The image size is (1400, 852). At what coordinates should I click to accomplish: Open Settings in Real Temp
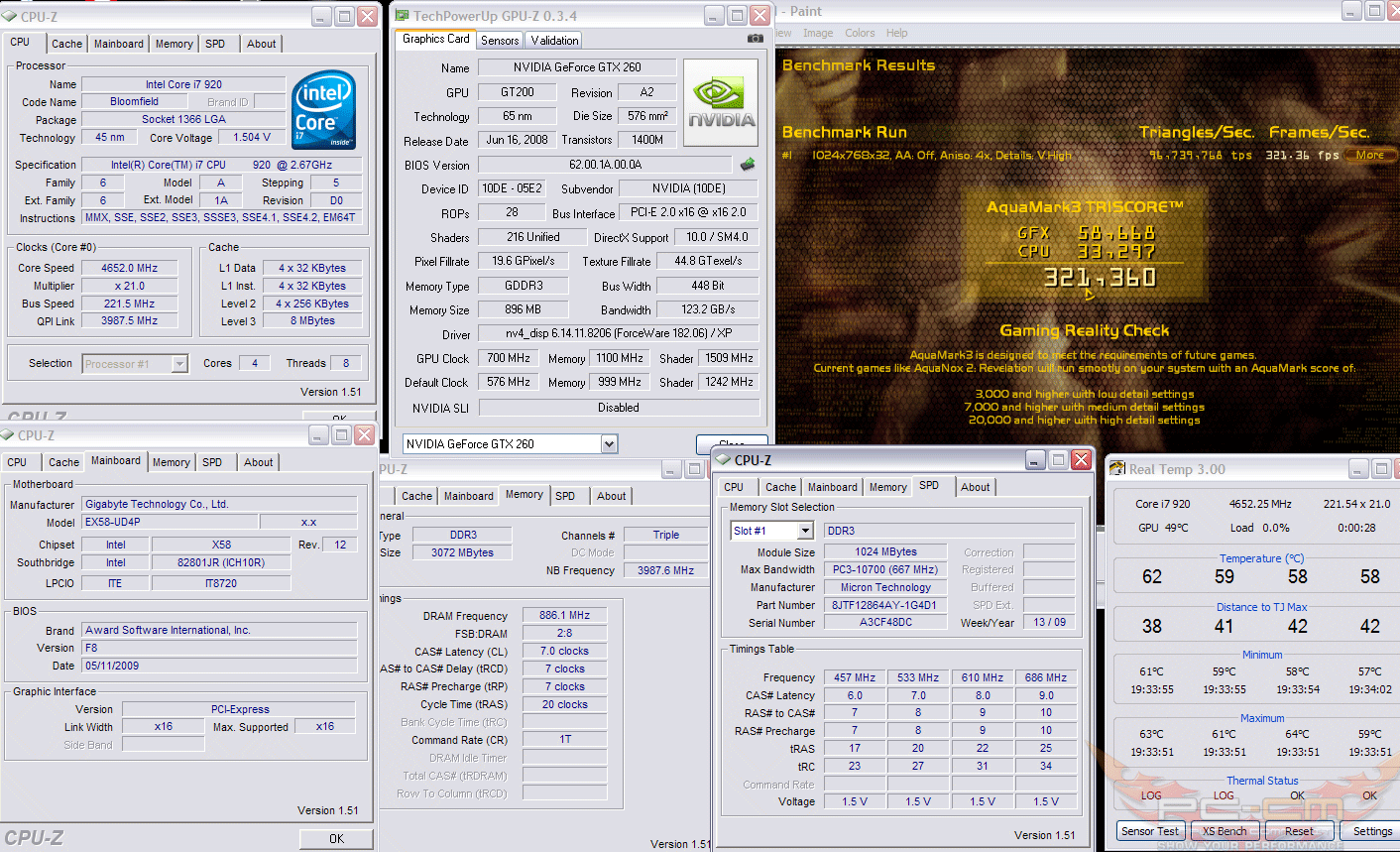(x=1371, y=831)
